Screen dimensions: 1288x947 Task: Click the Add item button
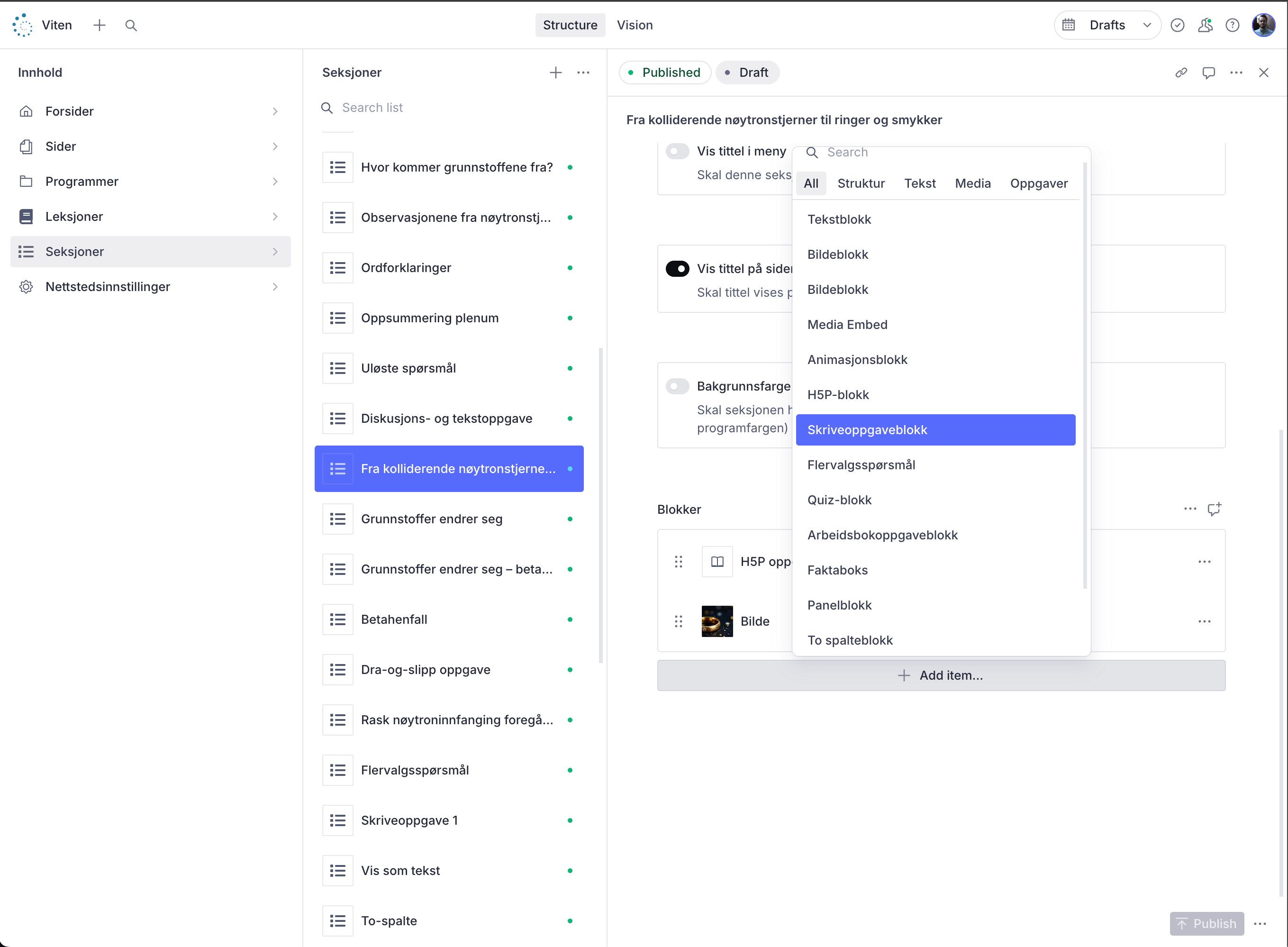pos(941,675)
